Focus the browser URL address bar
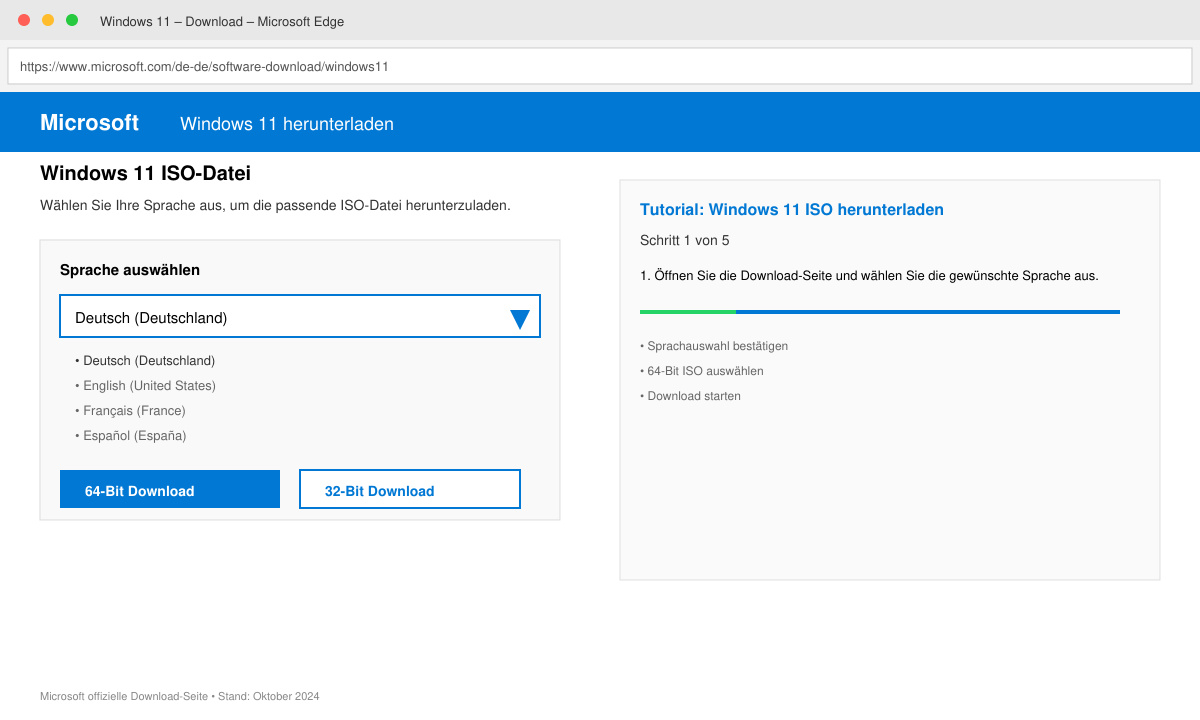 600,67
